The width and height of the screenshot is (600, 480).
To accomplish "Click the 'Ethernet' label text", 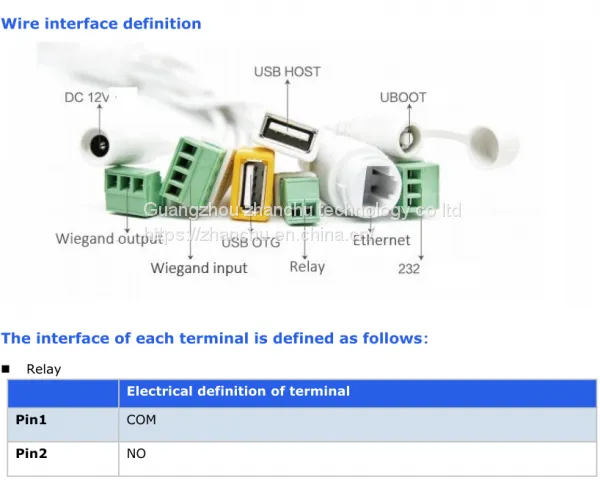I will 381,240.
